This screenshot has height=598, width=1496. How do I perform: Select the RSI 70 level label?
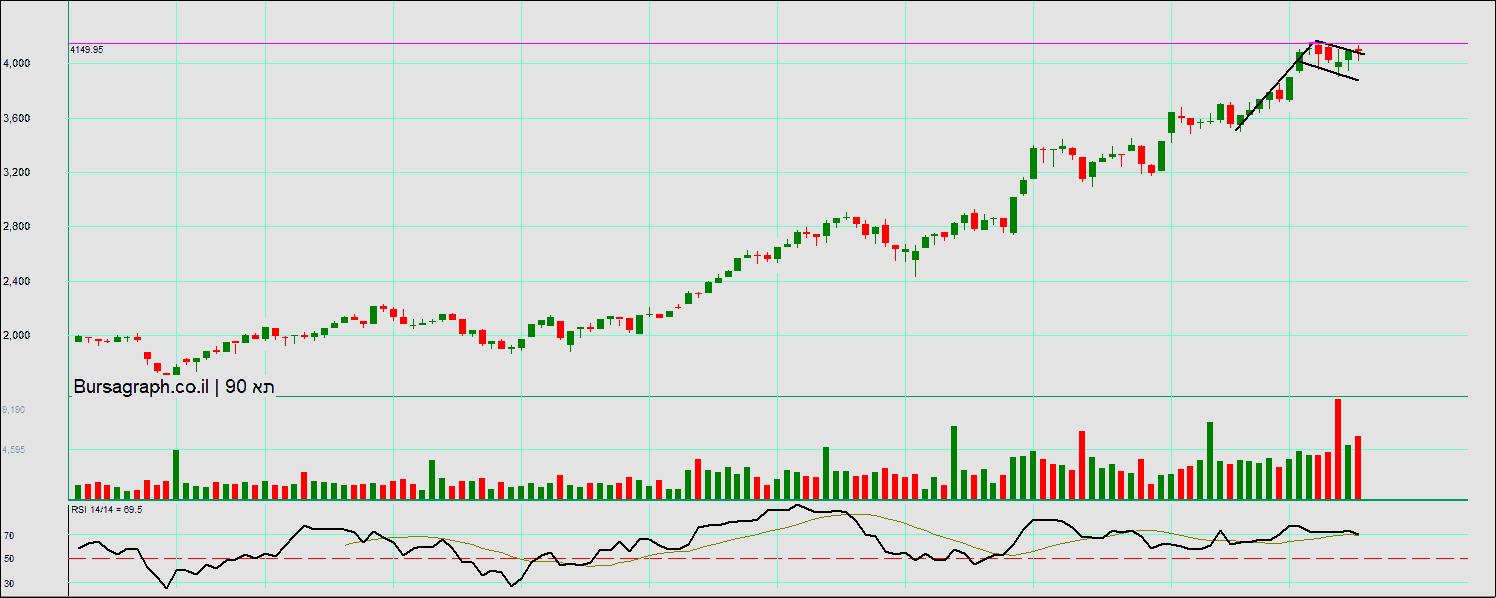coord(8,536)
